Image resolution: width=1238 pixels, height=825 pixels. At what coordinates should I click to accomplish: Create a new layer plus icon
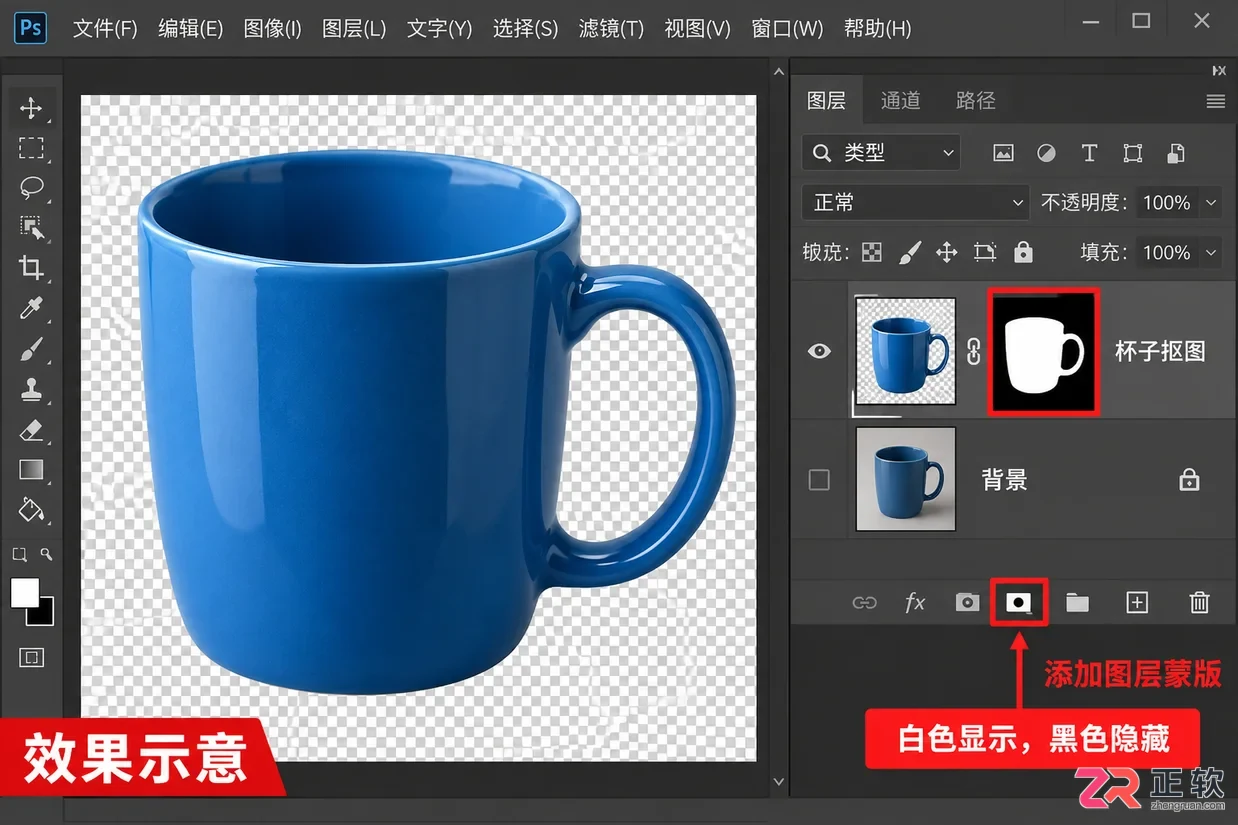(x=1137, y=602)
